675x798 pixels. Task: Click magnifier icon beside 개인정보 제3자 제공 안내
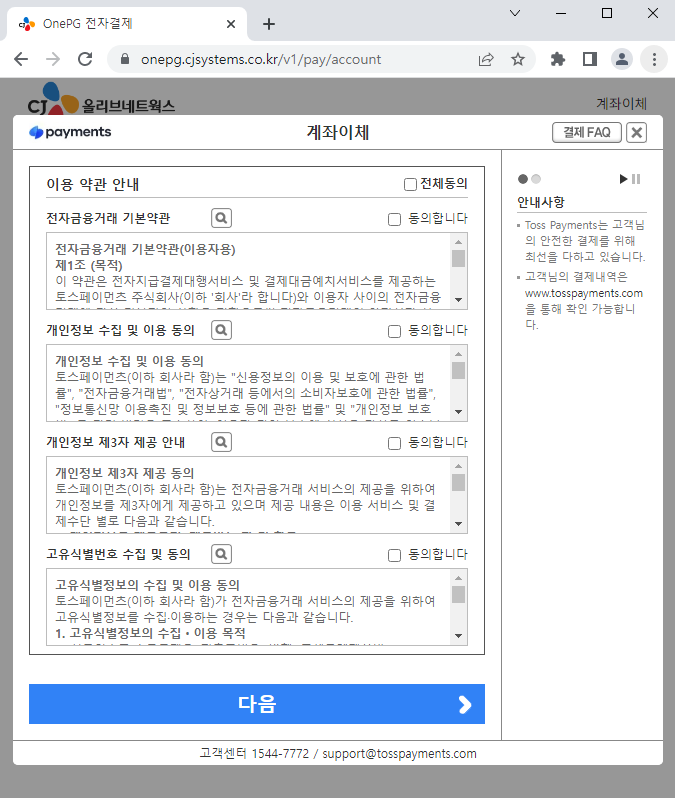(221, 442)
